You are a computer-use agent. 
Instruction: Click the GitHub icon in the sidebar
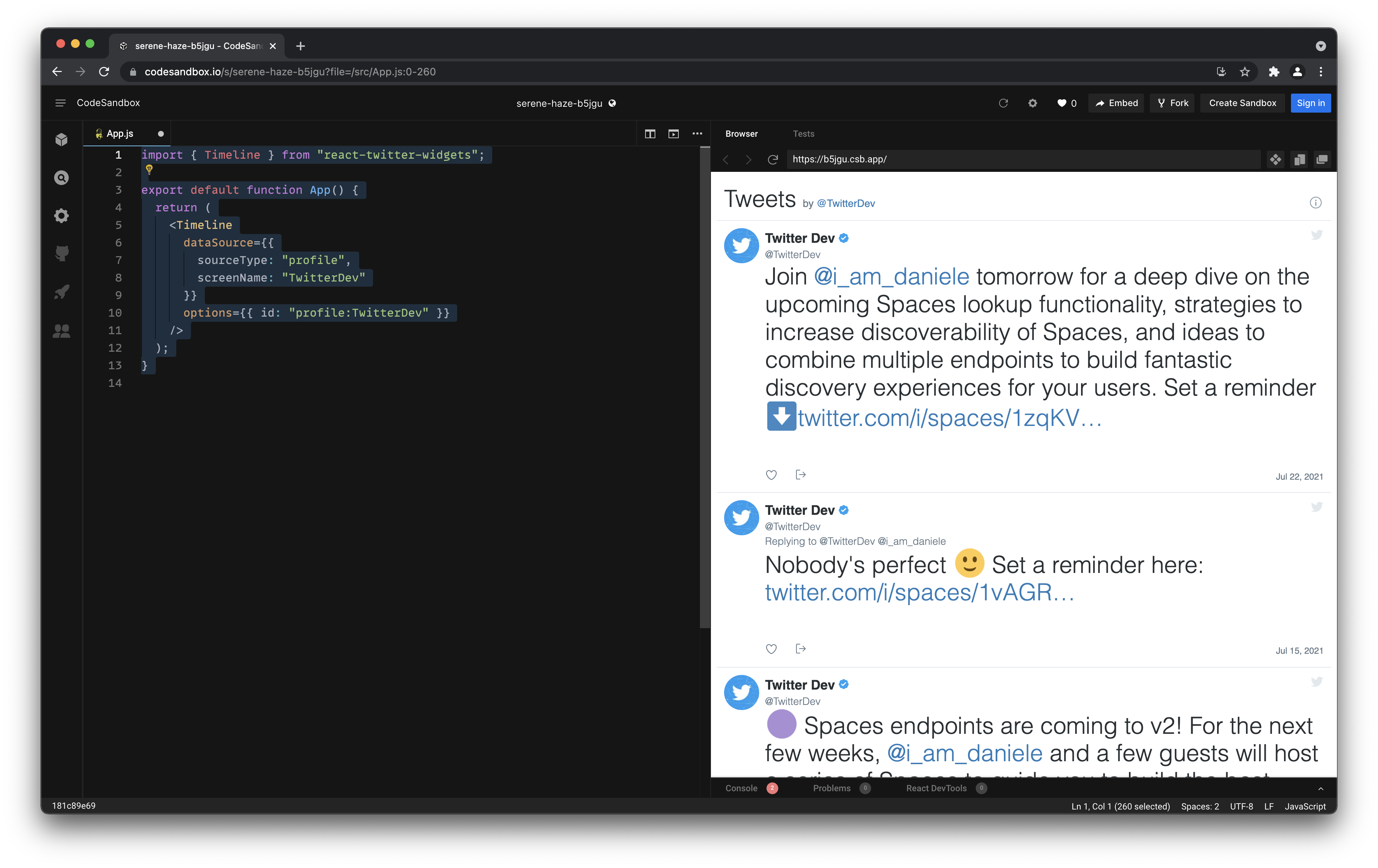coord(61,253)
